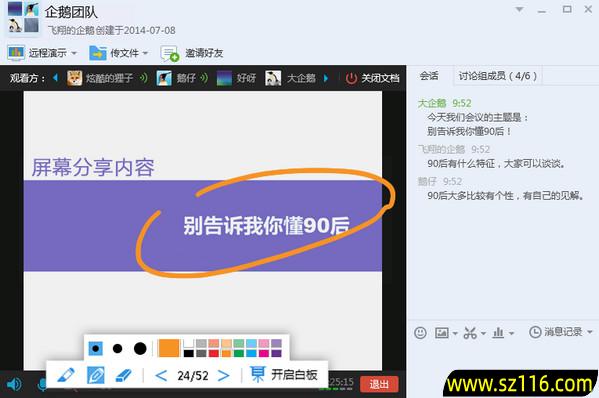Go to next slide arrow

pos(223,376)
